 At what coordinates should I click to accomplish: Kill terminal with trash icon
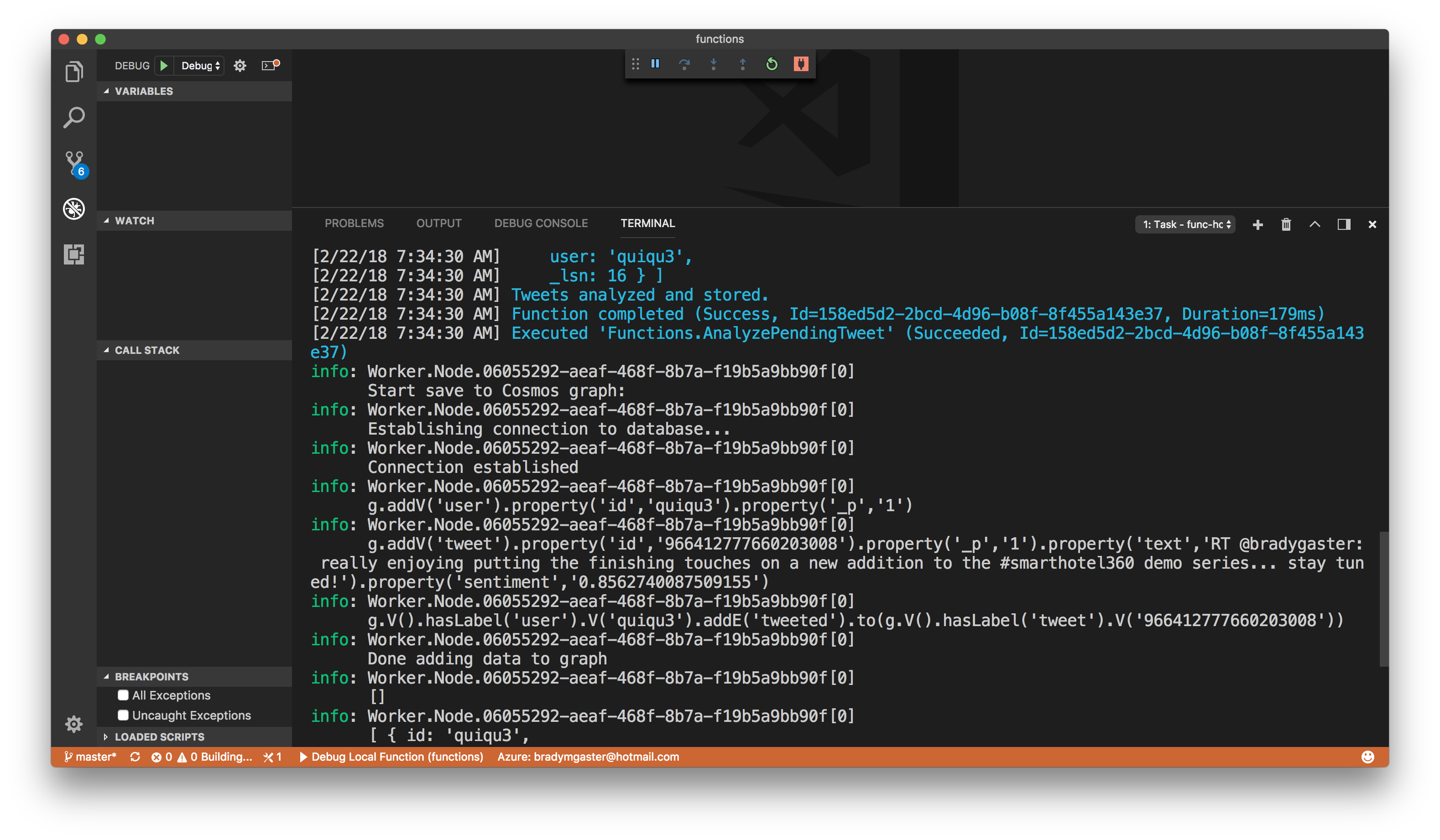click(x=1286, y=224)
